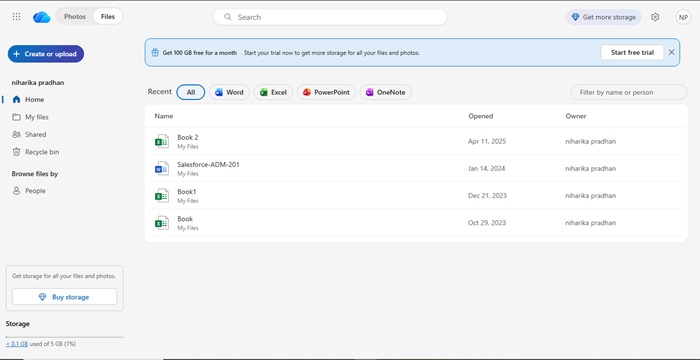Sort by the Opened column header

point(481,116)
